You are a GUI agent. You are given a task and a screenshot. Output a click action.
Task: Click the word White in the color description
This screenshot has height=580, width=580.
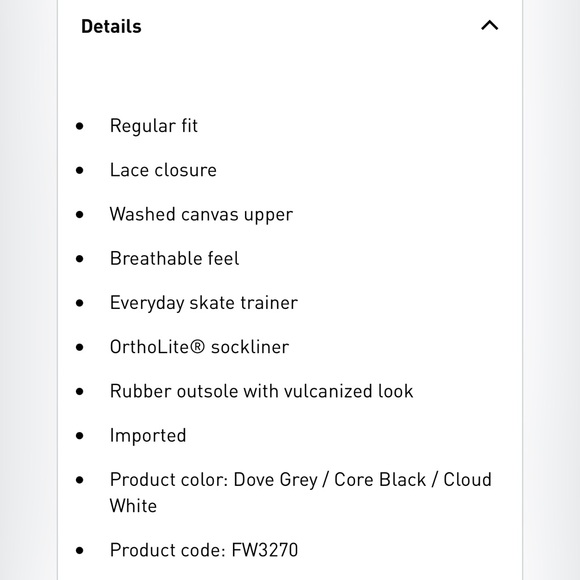click(133, 506)
